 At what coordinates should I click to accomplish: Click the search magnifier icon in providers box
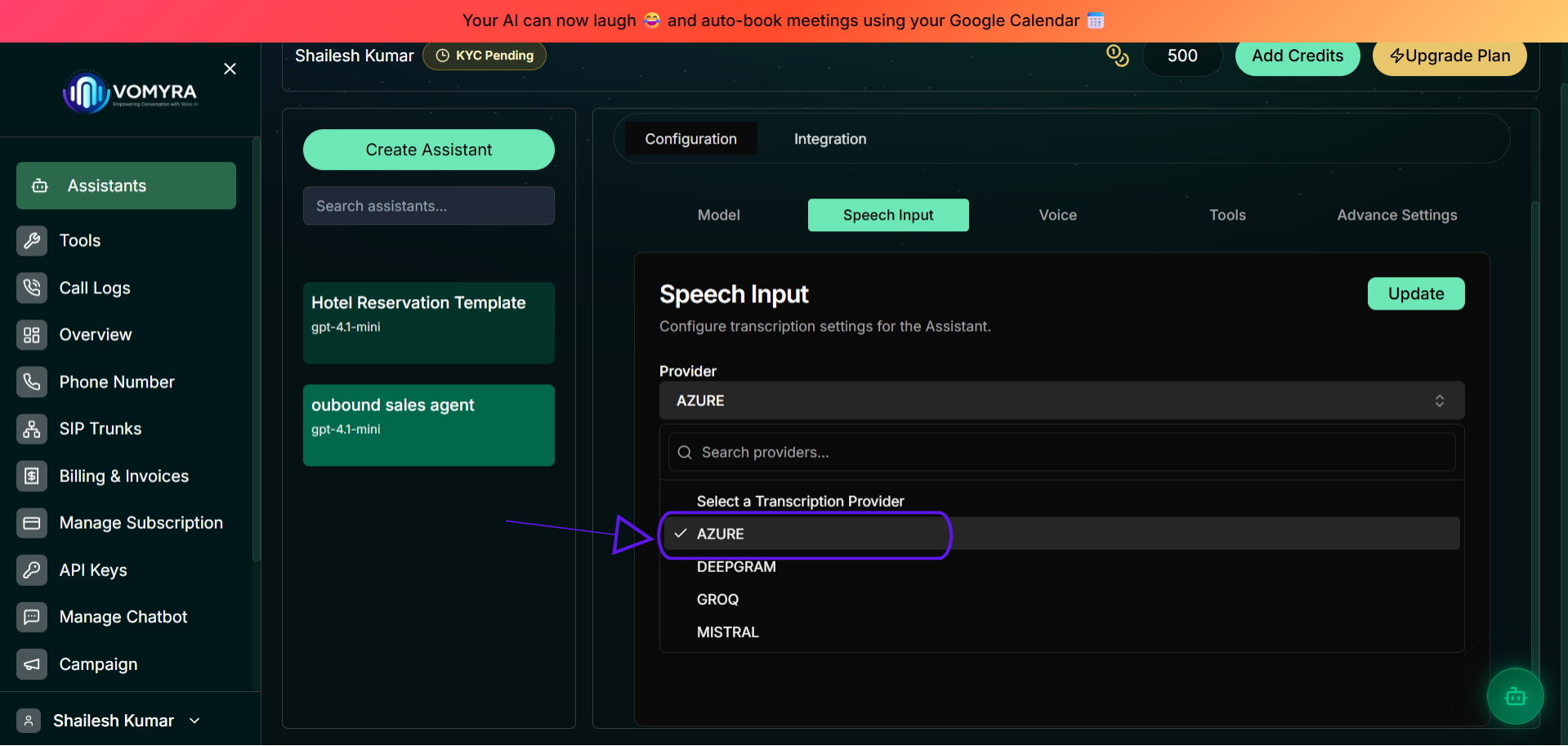[685, 453]
